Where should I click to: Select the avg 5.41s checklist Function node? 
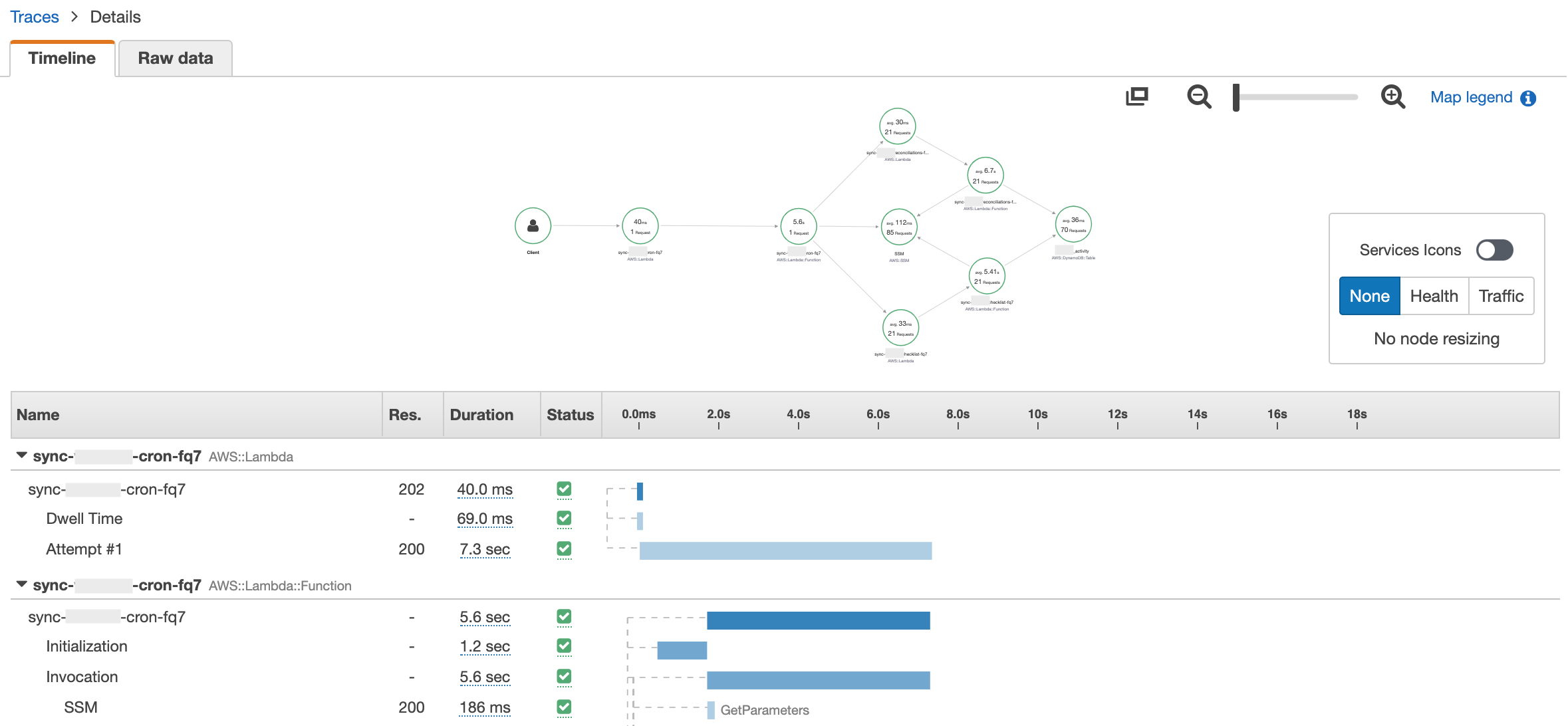(987, 276)
